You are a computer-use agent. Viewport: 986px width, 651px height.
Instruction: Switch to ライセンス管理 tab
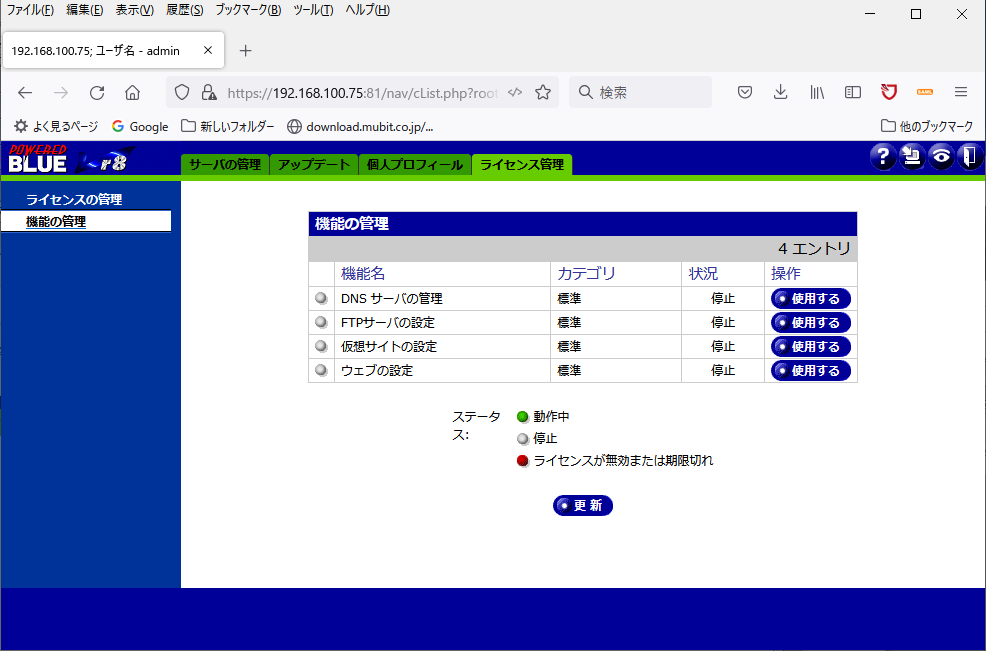coord(522,165)
